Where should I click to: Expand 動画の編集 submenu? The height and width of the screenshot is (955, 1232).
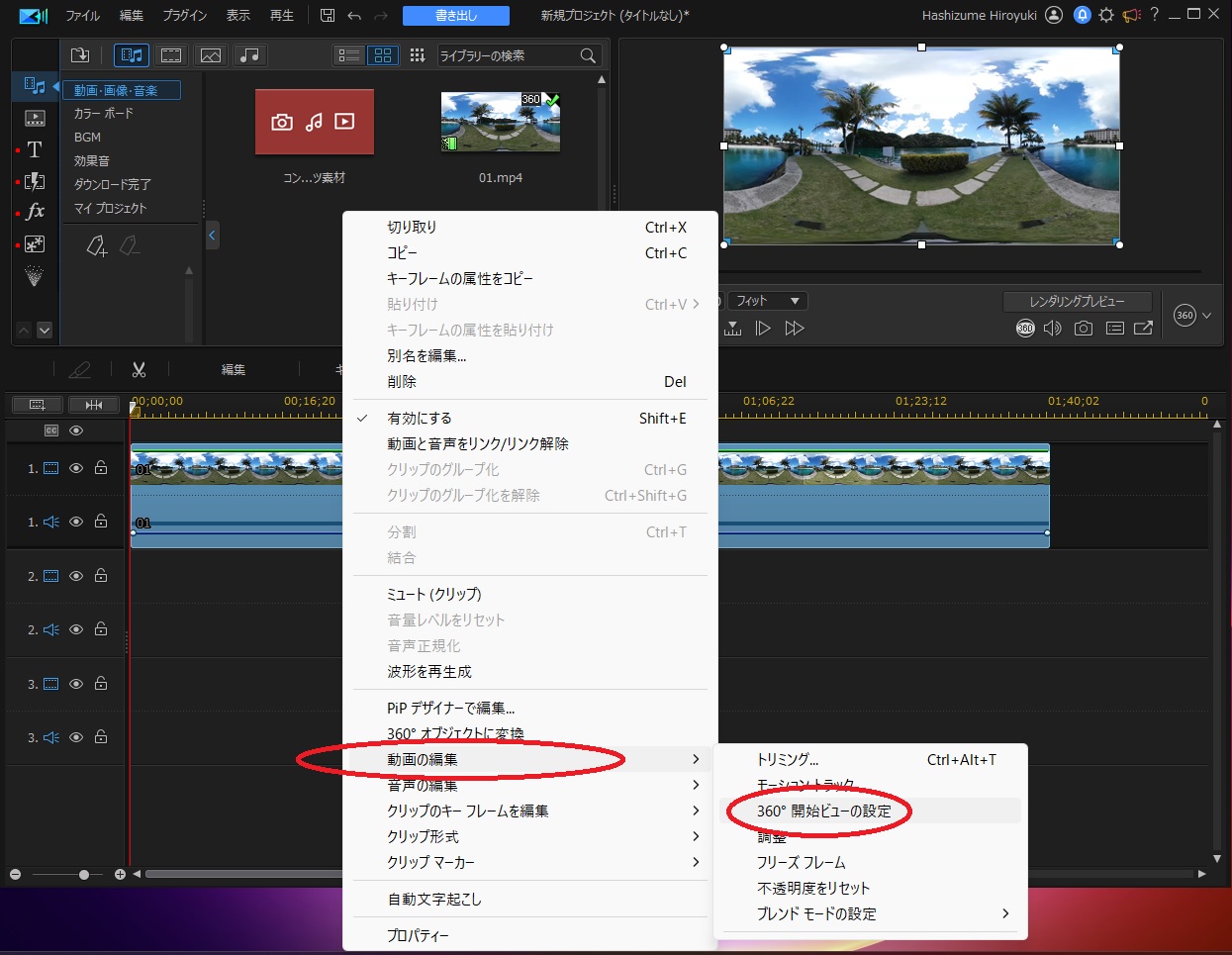pyautogui.click(x=530, y=759)
